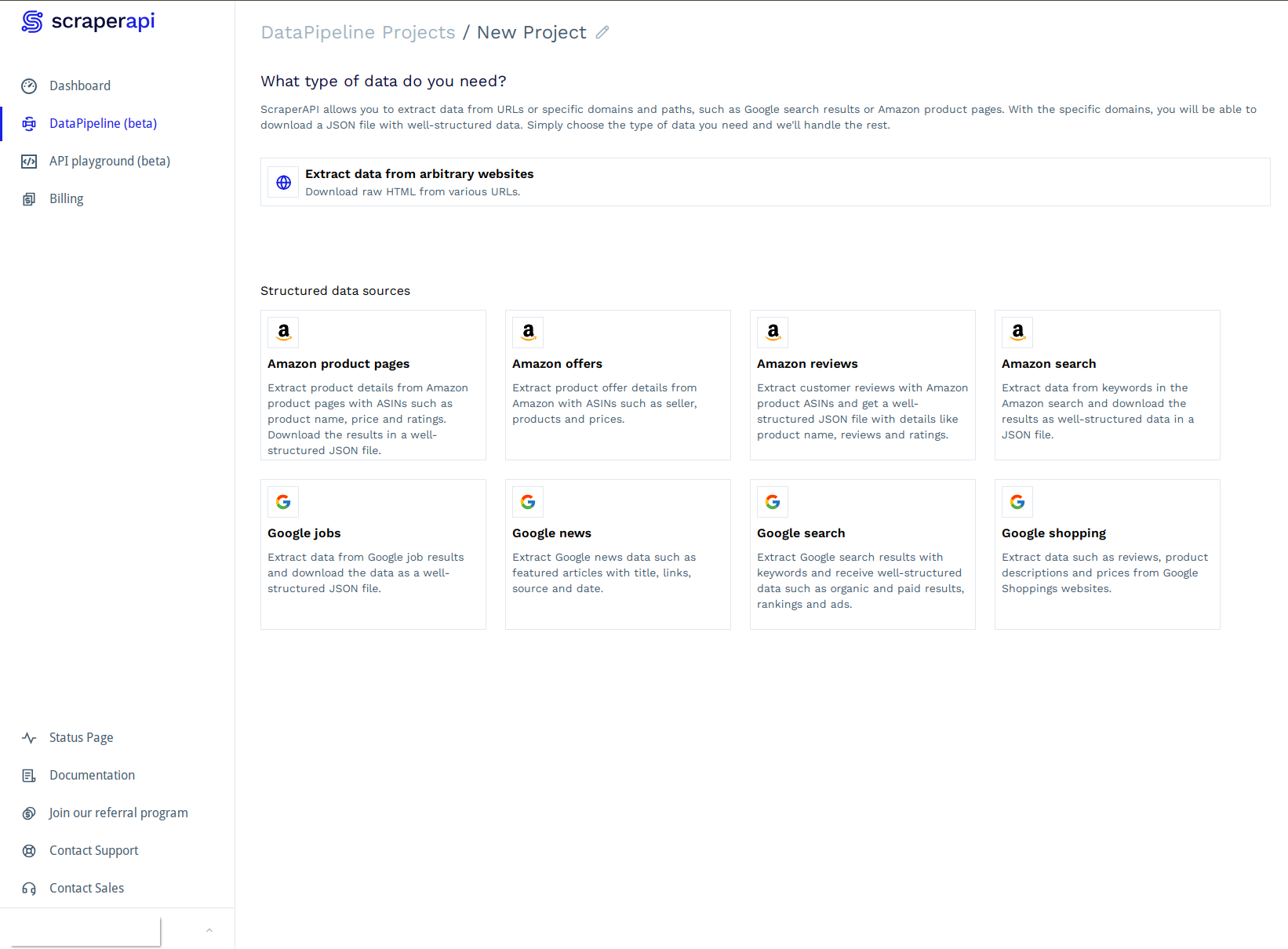Image resolution: width=1288 pixels, height=949 pixels.
Task: Click the Documentation page icon
Action: point(29,776)
